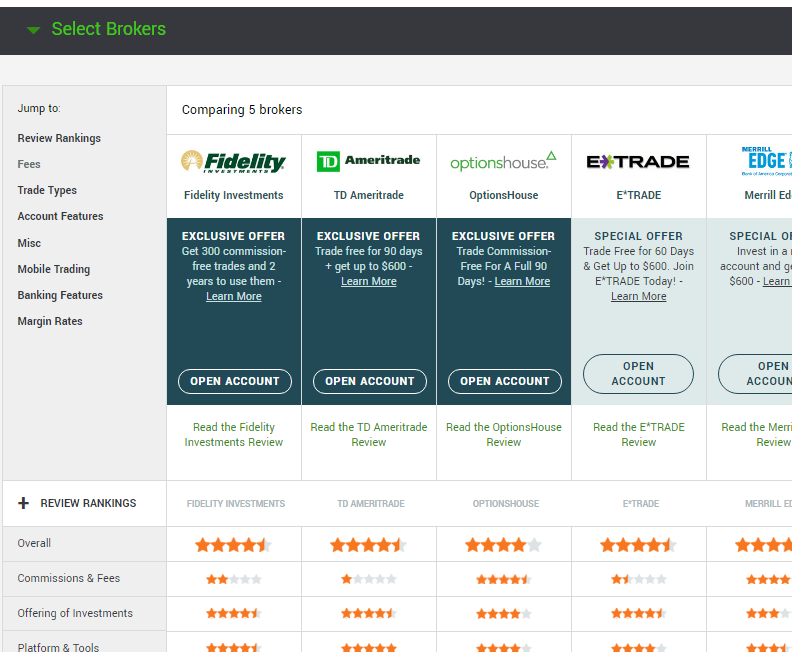Expand the Review Rankings plus icon
Viewport: 792px width, 652px height.
[23, 503]
